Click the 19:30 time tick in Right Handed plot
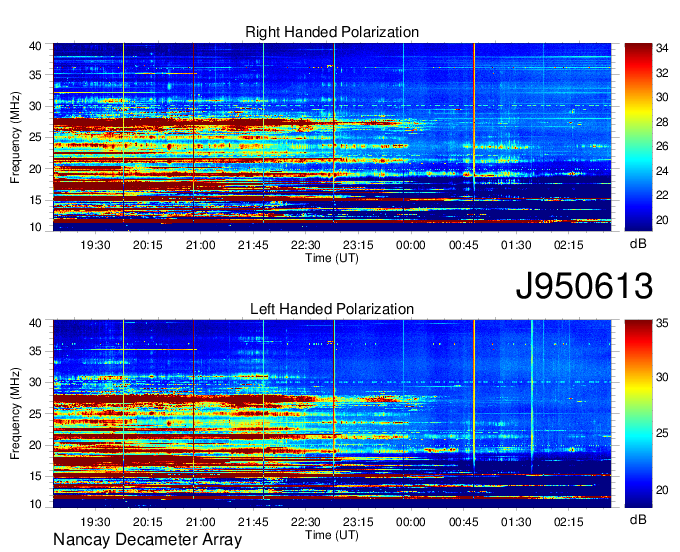680x552 pixels. click(95, 245)
